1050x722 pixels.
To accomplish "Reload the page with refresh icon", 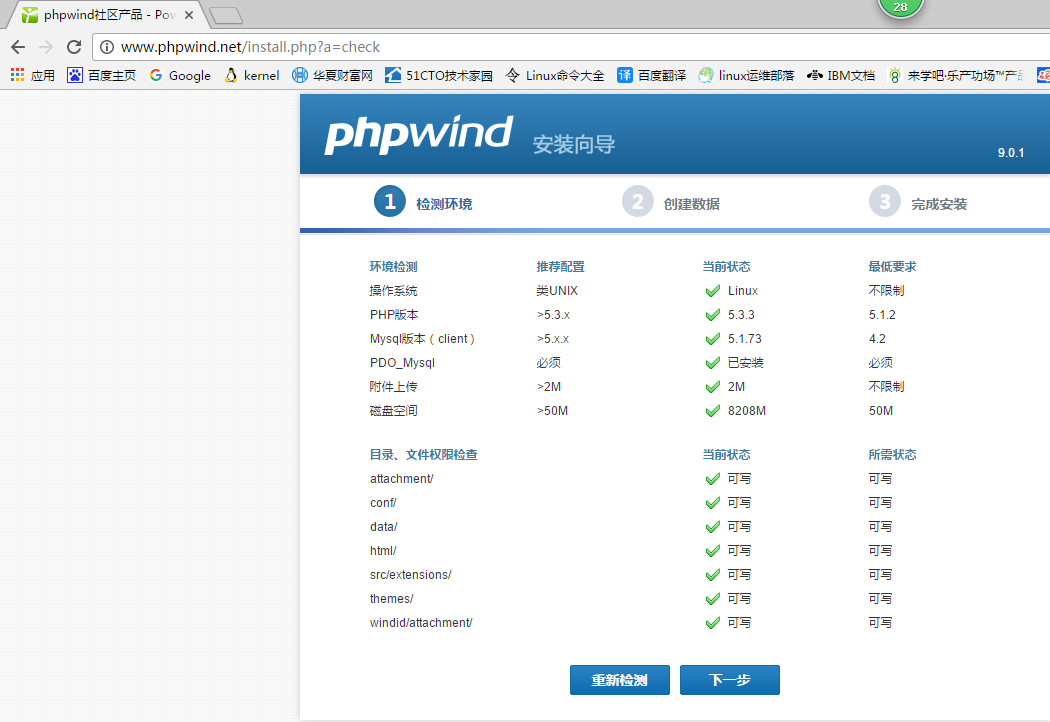I will (x=74, y=47).
